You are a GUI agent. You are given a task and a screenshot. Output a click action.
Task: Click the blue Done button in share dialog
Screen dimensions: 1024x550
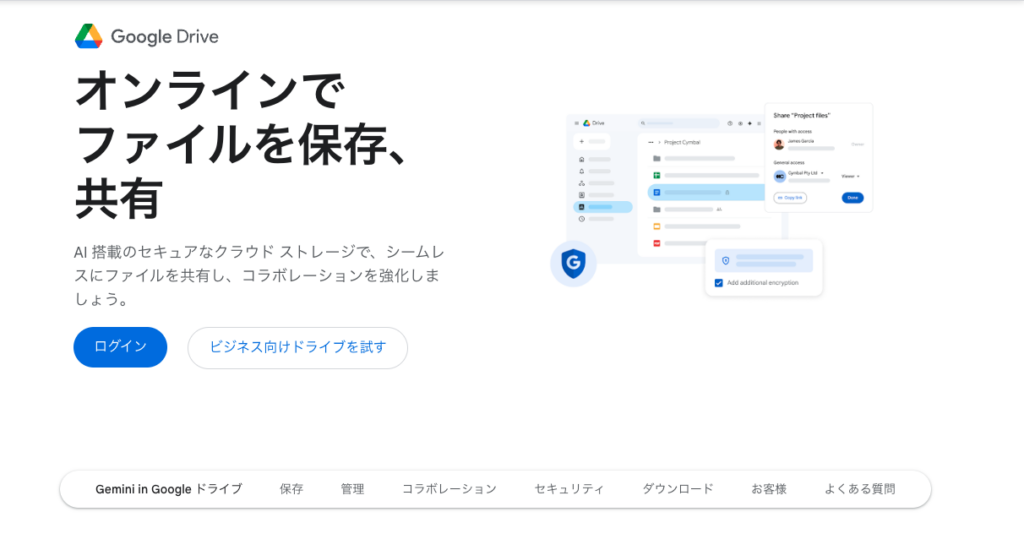(x=852, y=198)
